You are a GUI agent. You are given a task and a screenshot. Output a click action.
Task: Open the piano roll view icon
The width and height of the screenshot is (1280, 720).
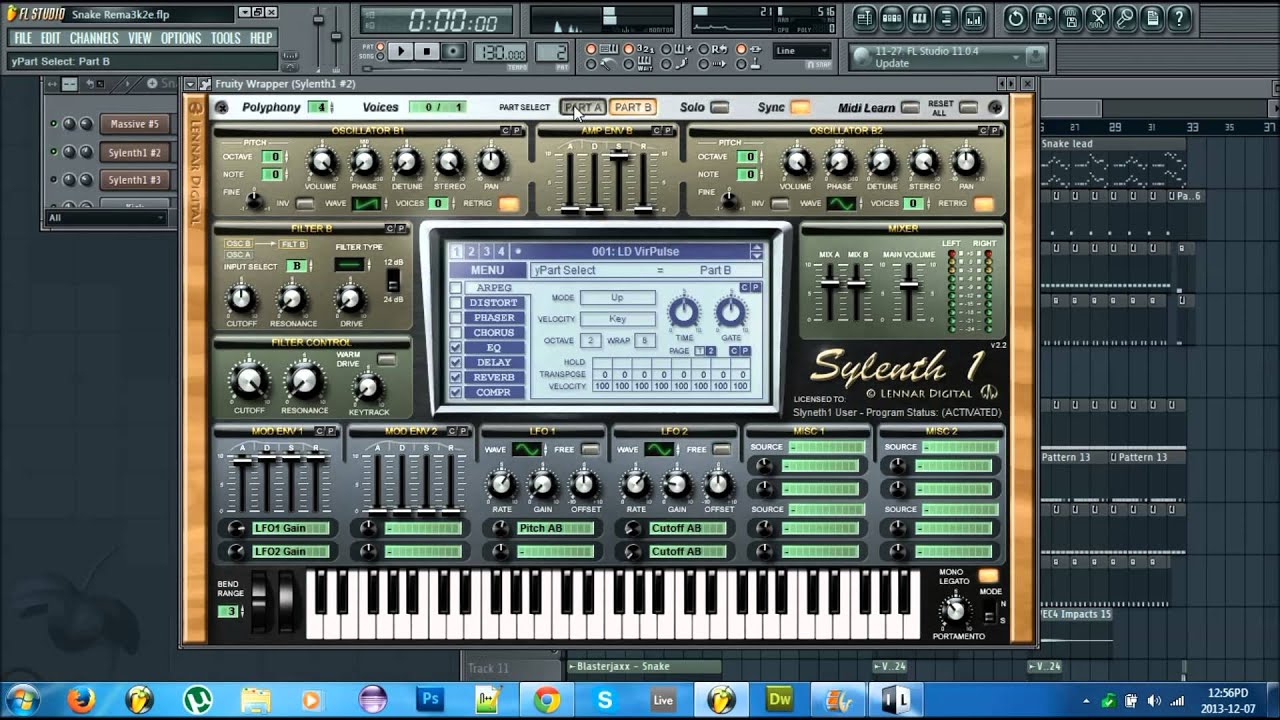919,18
